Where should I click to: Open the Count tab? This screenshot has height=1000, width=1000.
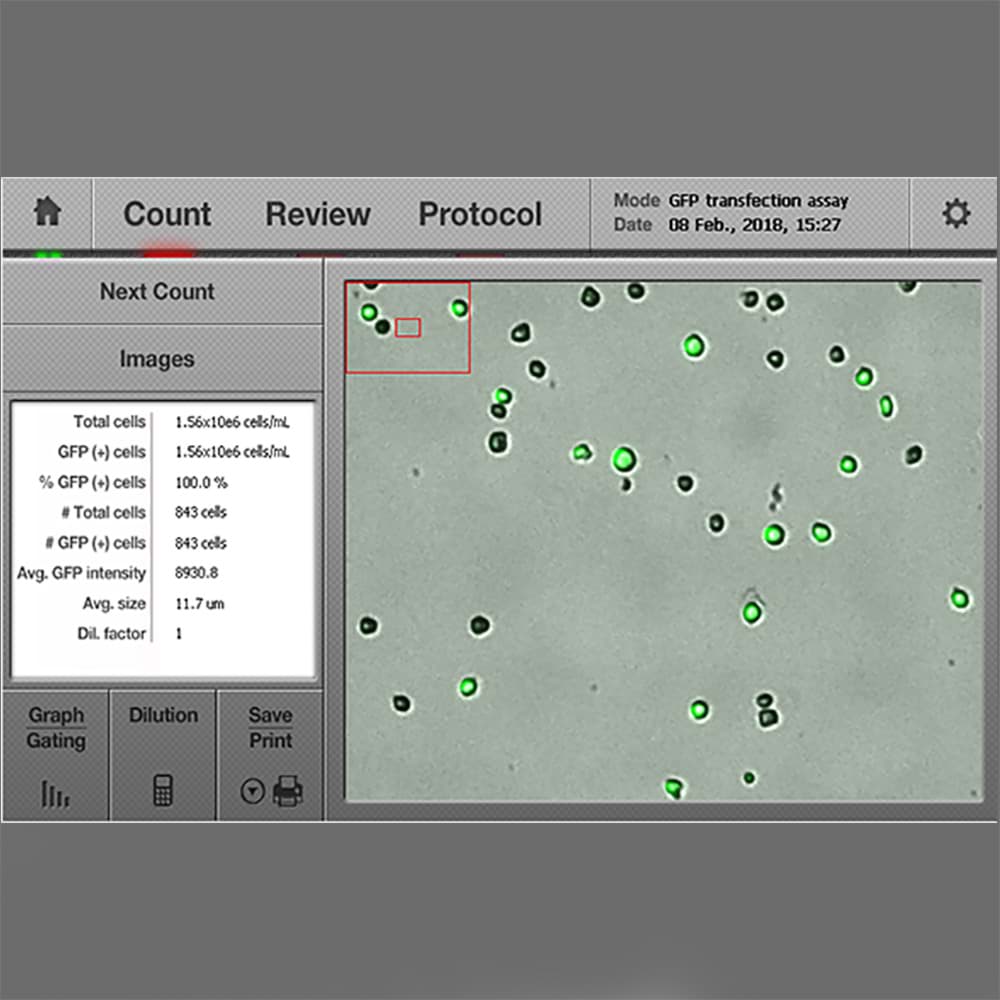coord(167,214)
